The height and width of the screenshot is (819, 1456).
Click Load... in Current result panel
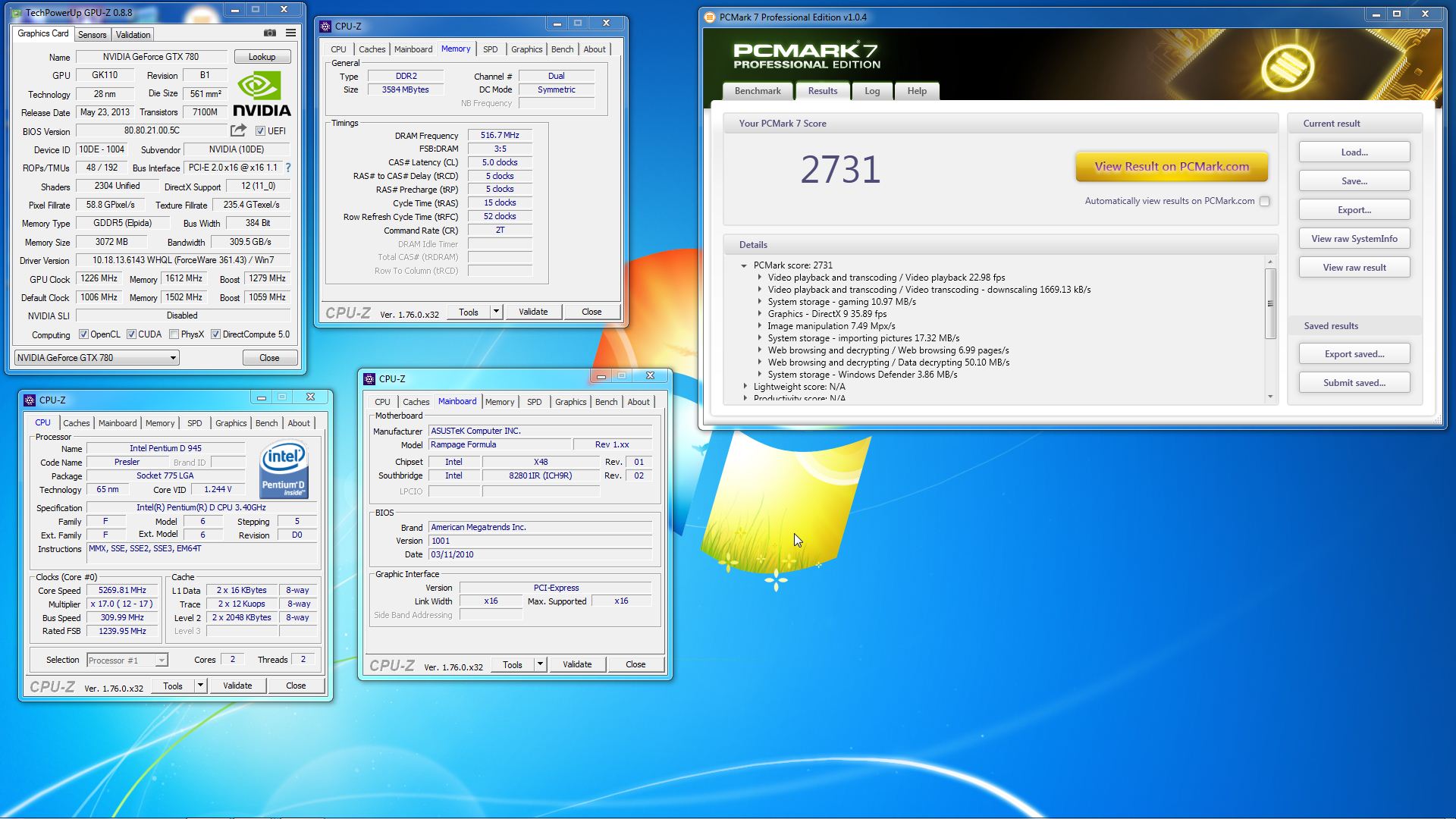tap(1354, 152)
